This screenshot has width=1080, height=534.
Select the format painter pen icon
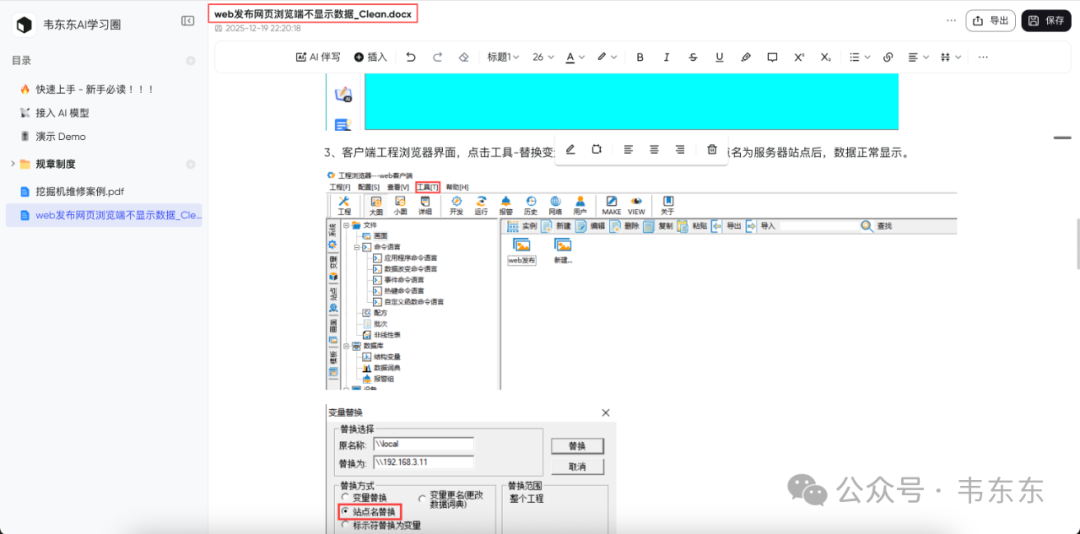pyautogui.click(x=746, y=57)
